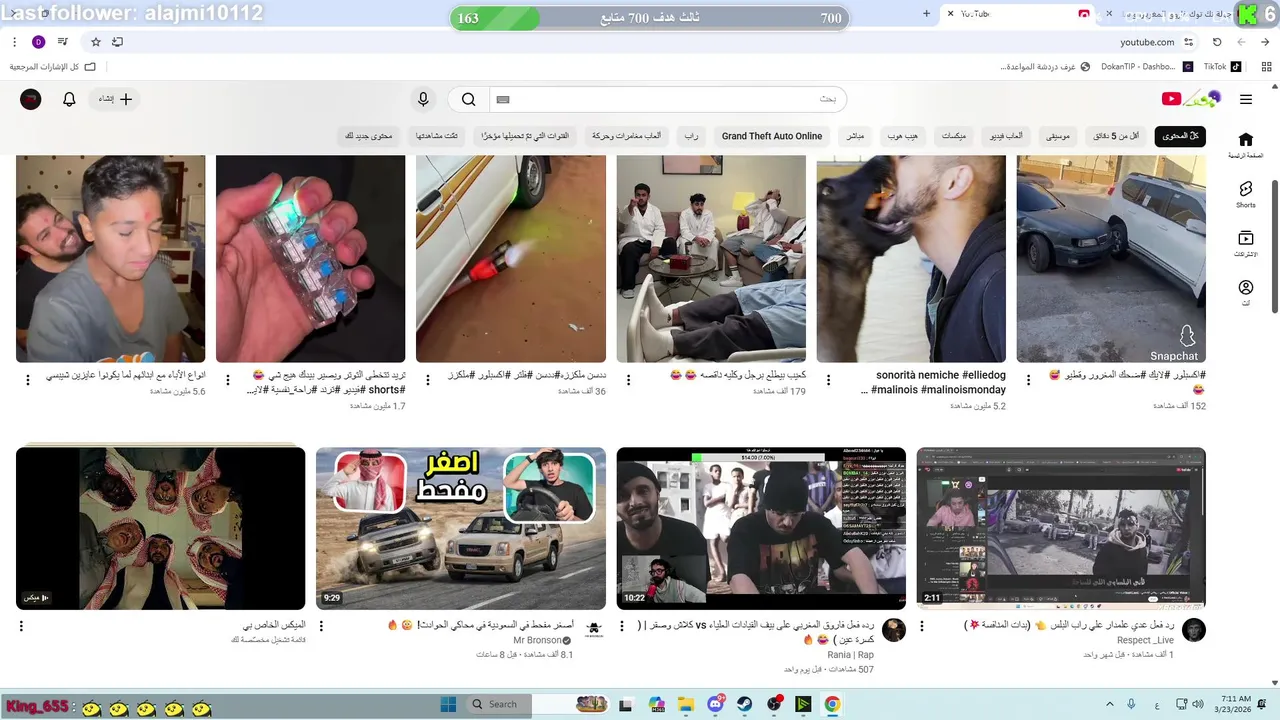Open the Snapchat car short thumbnail
The height and width of the screenshot is (720, 1280).
(1111, 259)
